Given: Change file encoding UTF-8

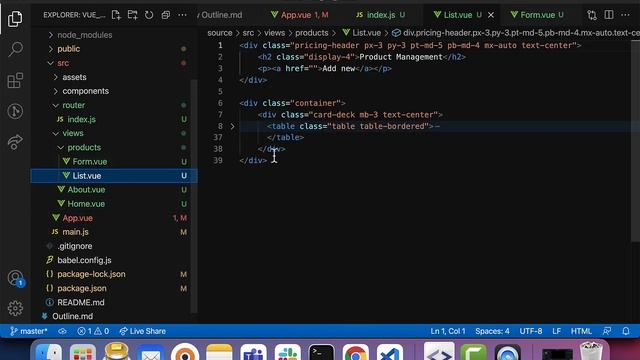Looking at the screenshot, I should (x=531, y=331).
